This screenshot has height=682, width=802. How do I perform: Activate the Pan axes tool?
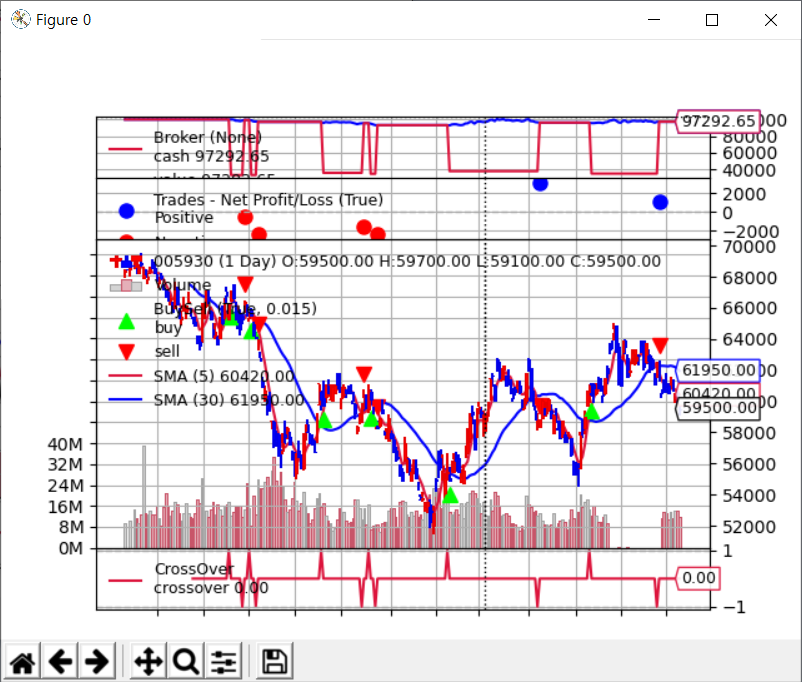point(148,662)
